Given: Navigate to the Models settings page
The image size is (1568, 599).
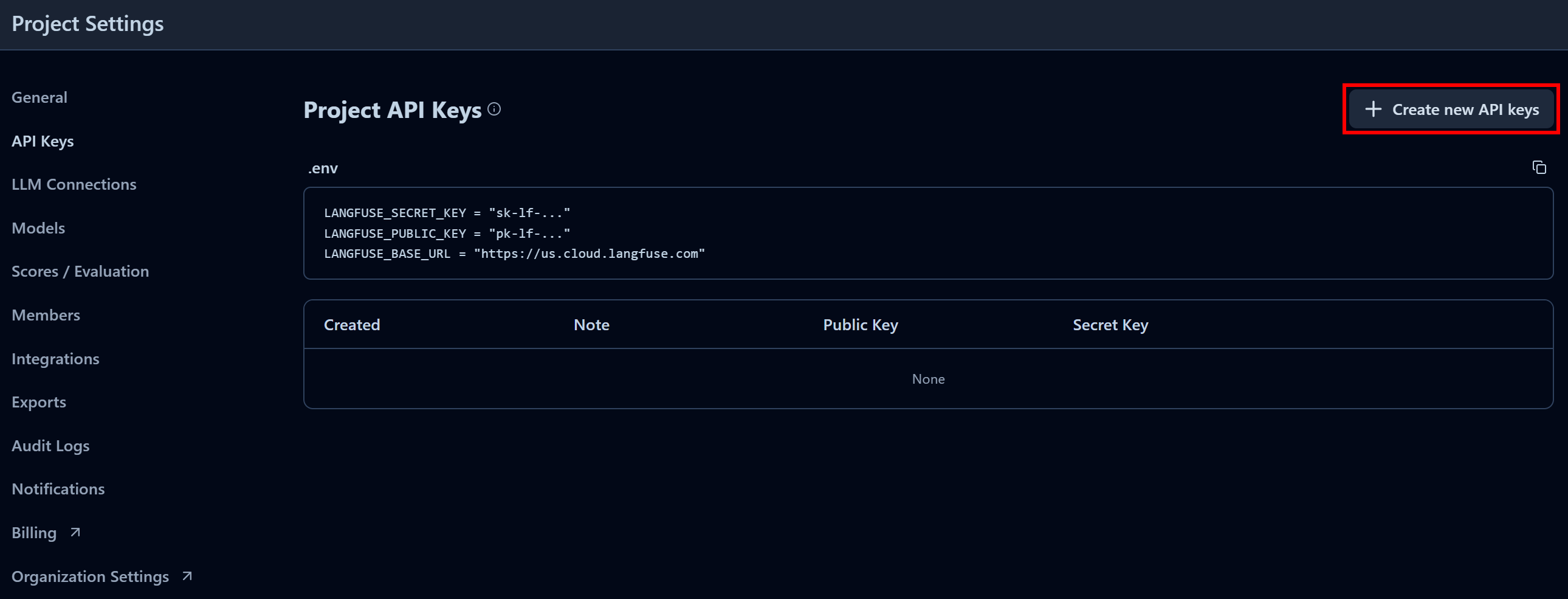Looking at the screenshot, I should 38,227.
